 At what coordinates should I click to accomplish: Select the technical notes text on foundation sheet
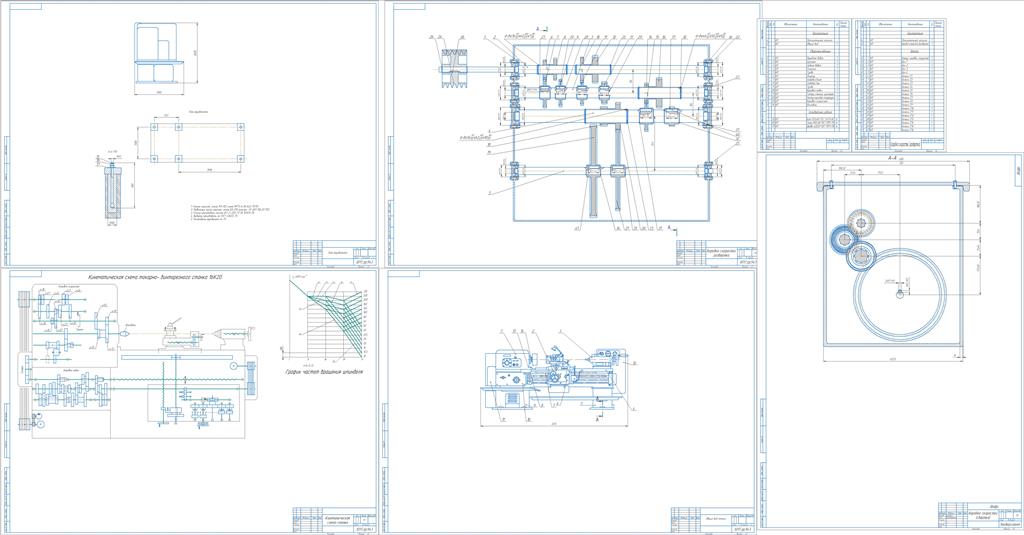click(x=230, y=213)
